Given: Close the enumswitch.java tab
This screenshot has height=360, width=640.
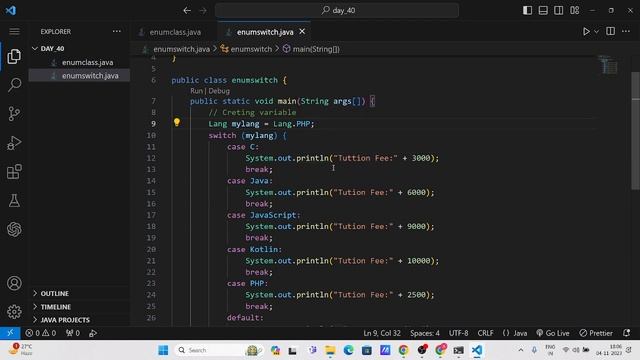Looking at the screenshot, I should (x=302, y=31).
